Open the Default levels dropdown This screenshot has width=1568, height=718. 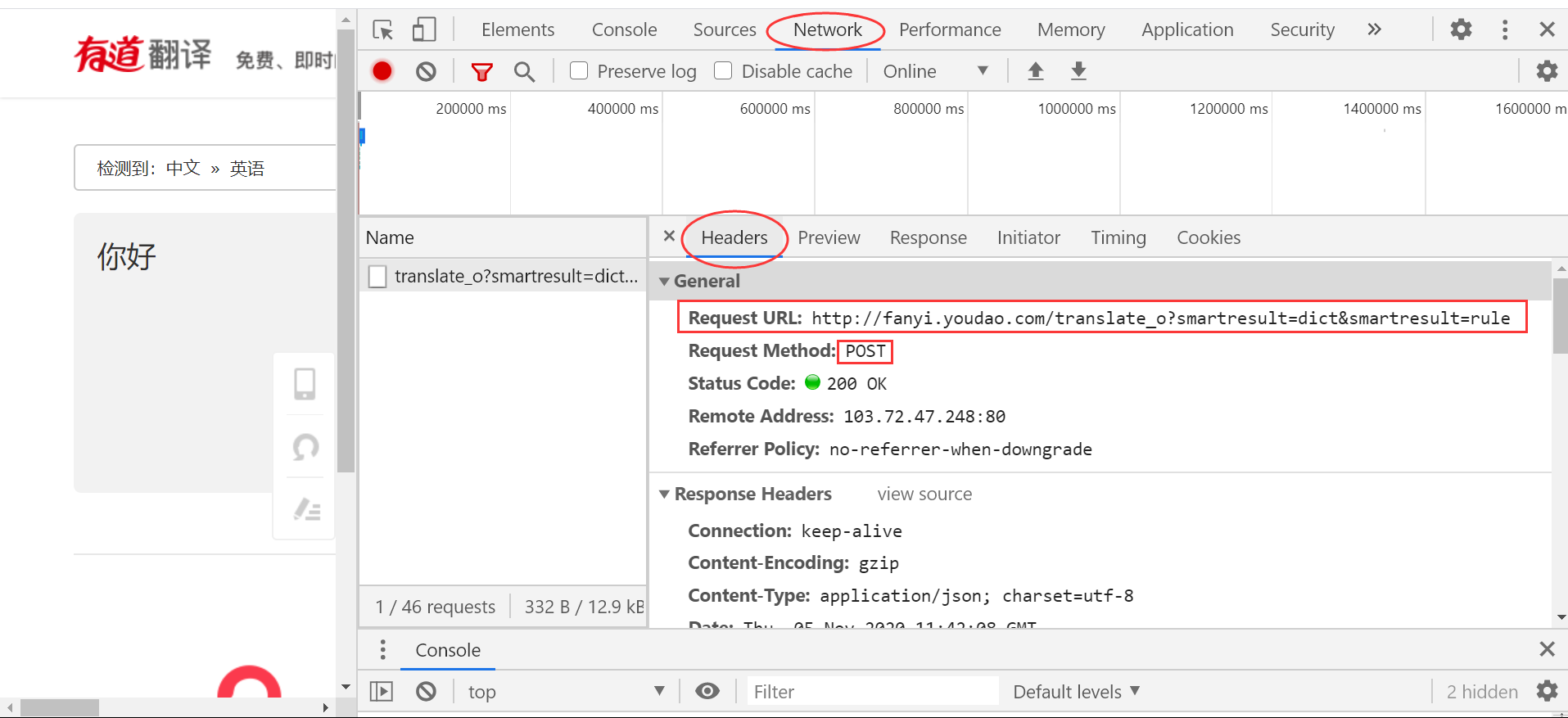click(x=1076, y=692)
